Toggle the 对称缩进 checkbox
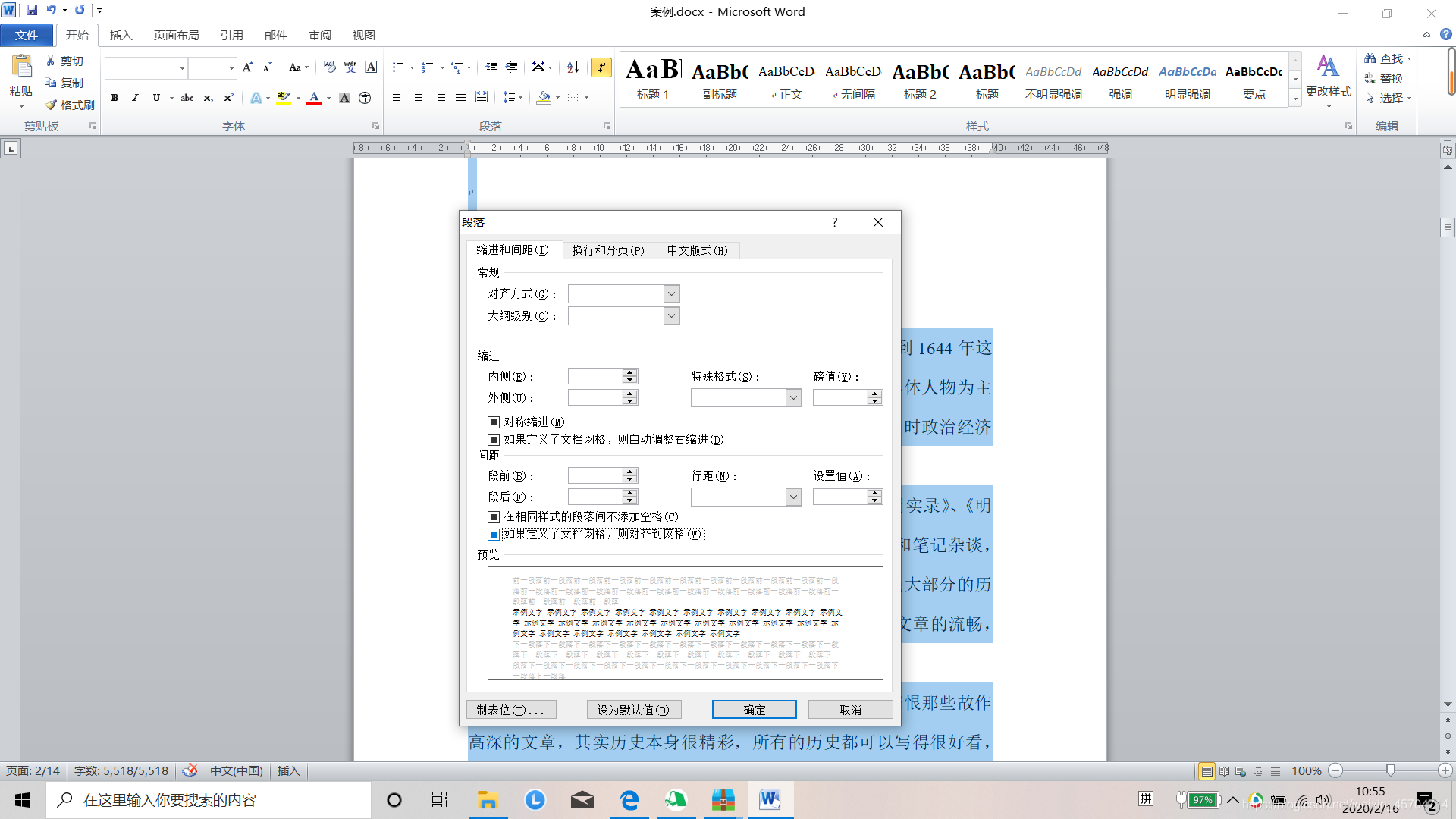The image size is (1456, 819). pos(494,422)
